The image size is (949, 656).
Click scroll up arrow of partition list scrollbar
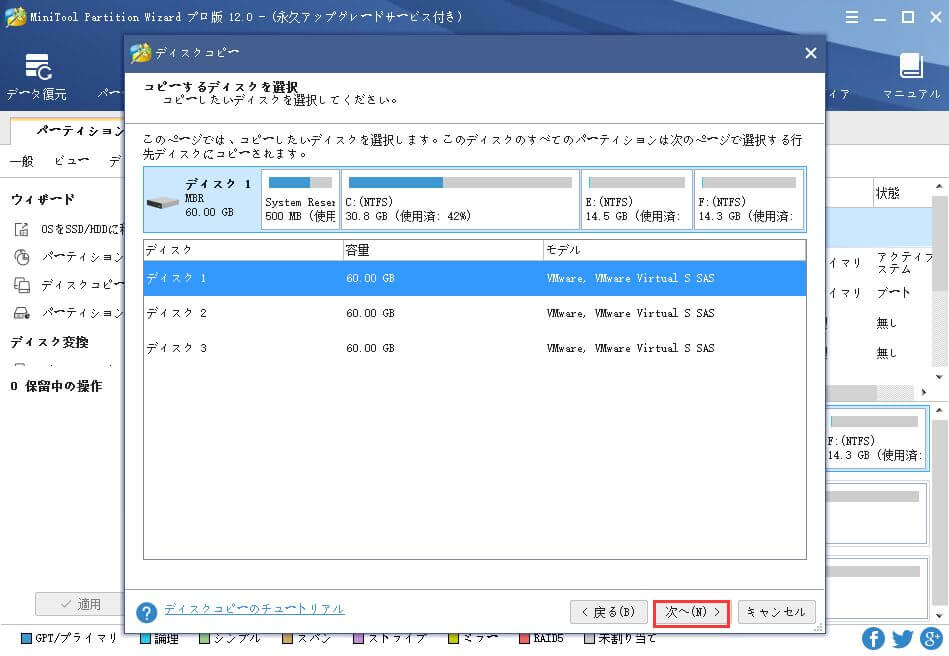pos(939,186)
